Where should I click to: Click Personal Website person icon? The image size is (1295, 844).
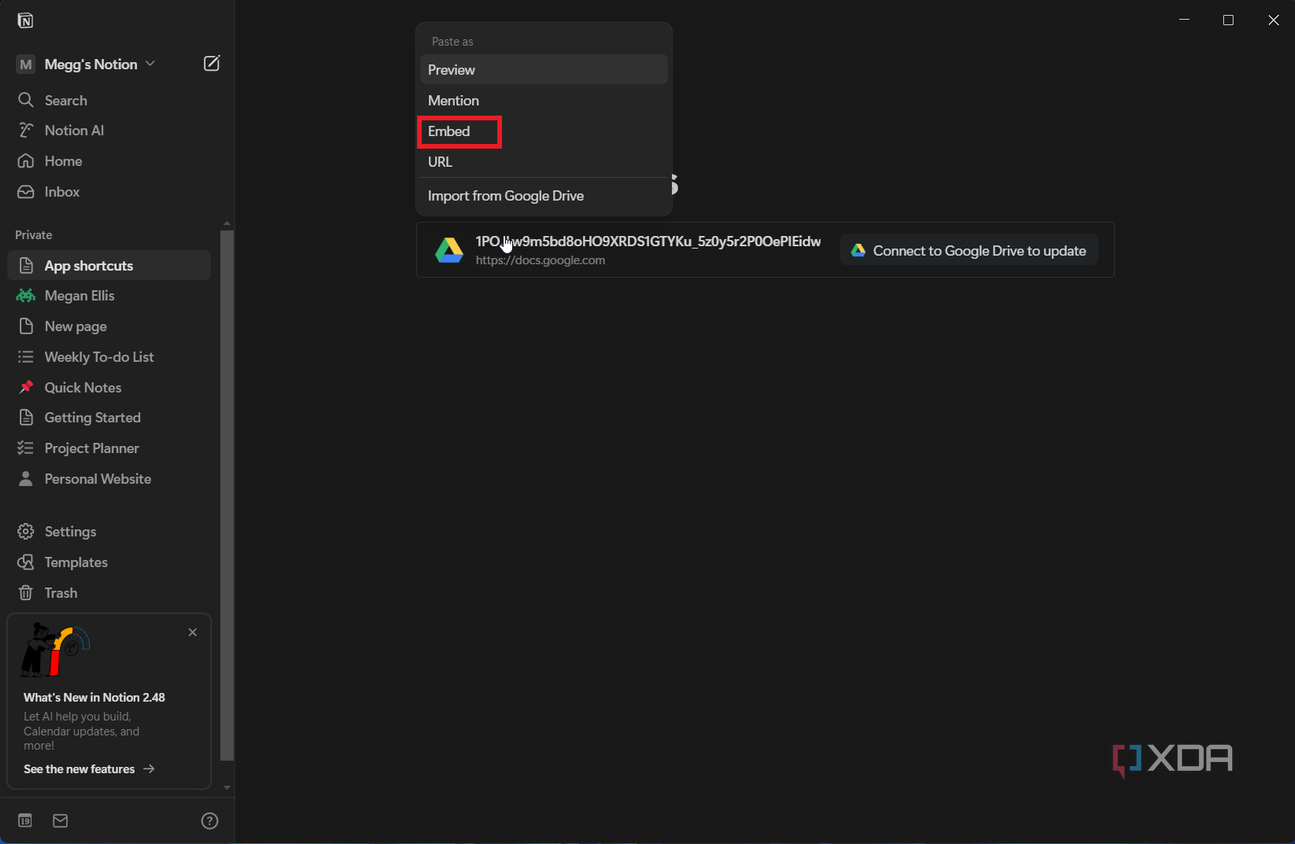coord(26,479)
